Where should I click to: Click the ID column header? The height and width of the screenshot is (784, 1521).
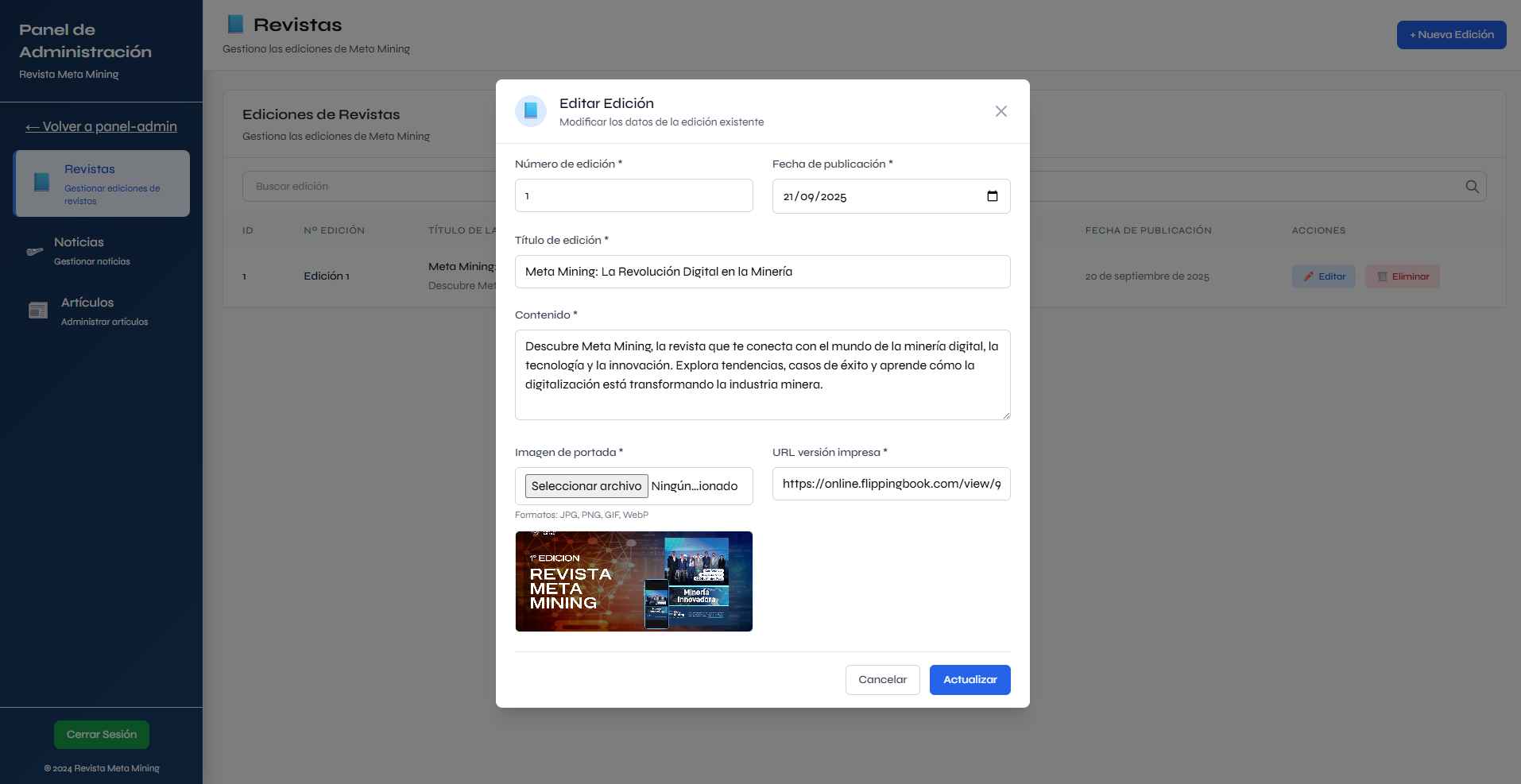pyautogui.click(x=248, y=230)
